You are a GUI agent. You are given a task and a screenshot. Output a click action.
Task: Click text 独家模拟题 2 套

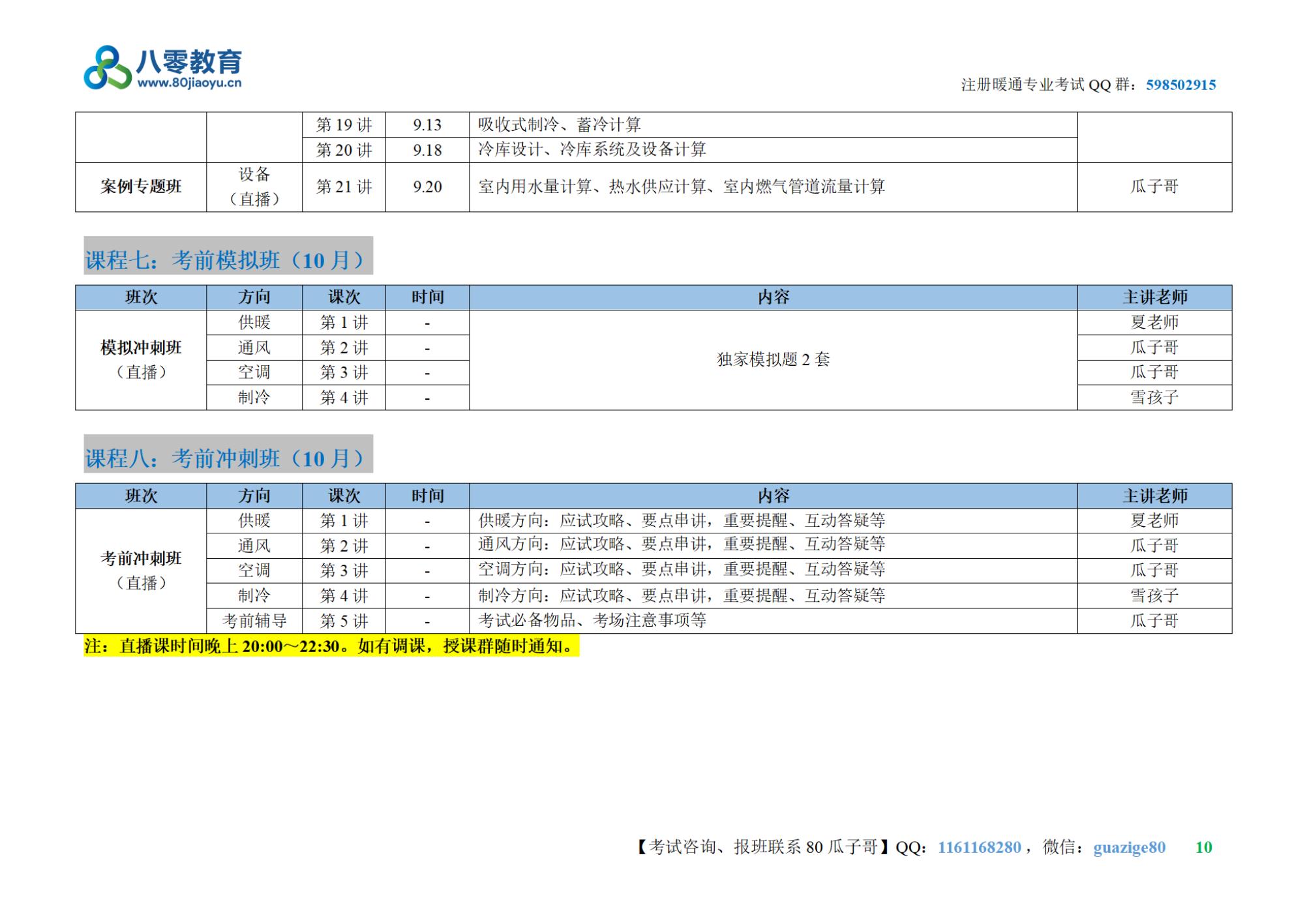click(774, 360)
